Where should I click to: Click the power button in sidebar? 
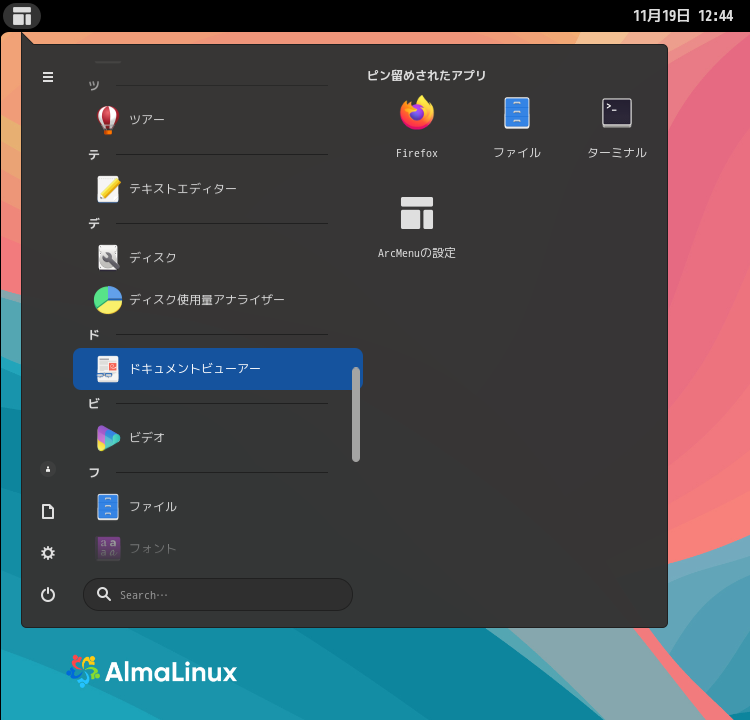click(x=48, y=595)
